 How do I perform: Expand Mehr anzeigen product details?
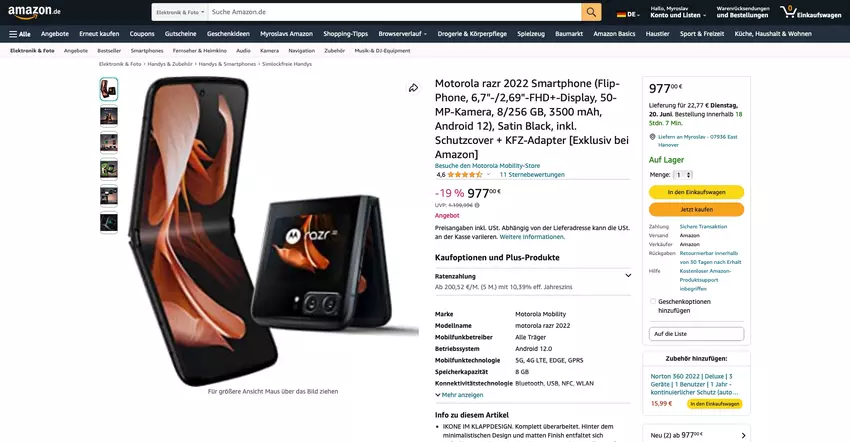point(459,395)
